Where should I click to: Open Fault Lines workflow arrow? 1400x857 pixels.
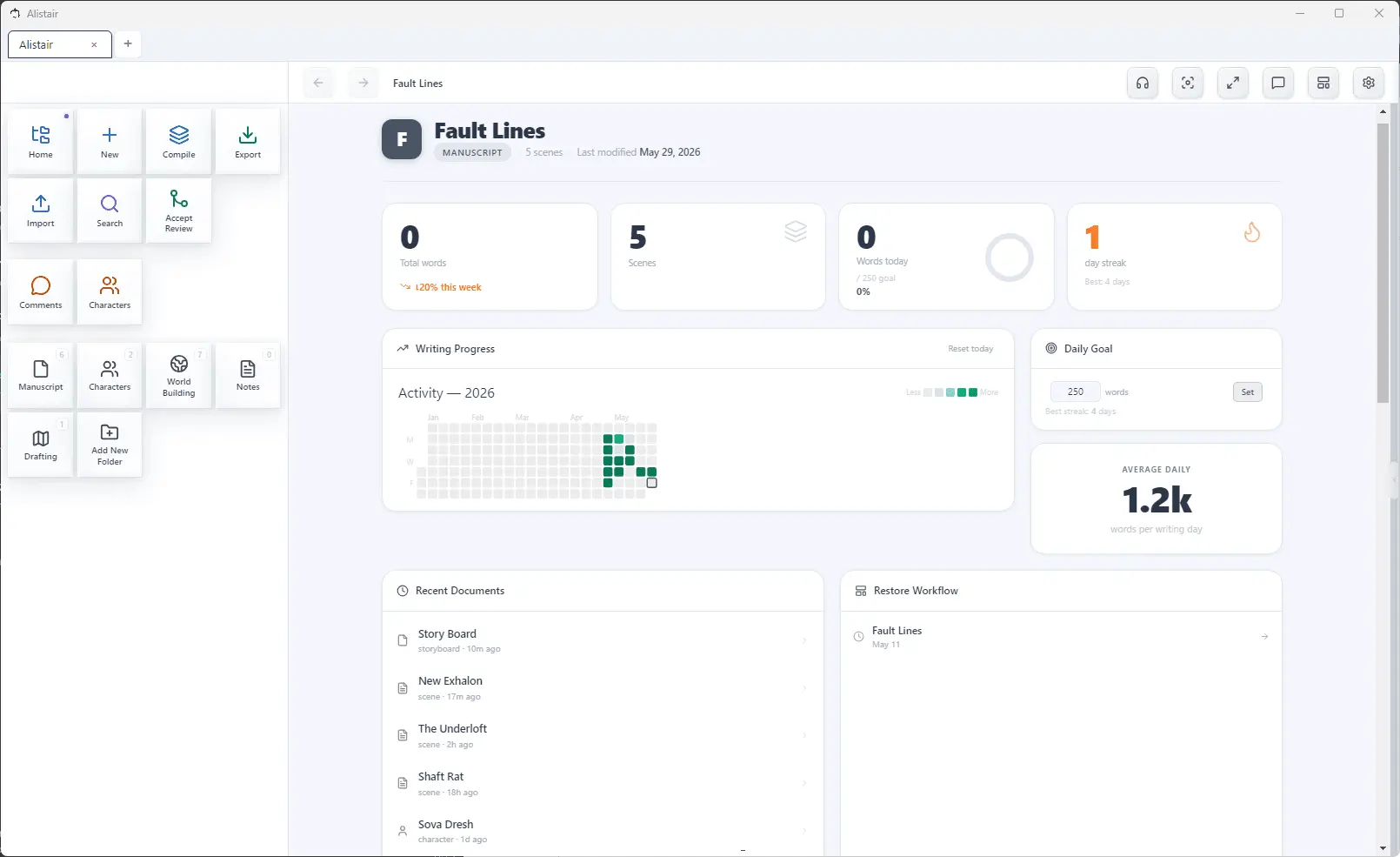click(1264, 637)
